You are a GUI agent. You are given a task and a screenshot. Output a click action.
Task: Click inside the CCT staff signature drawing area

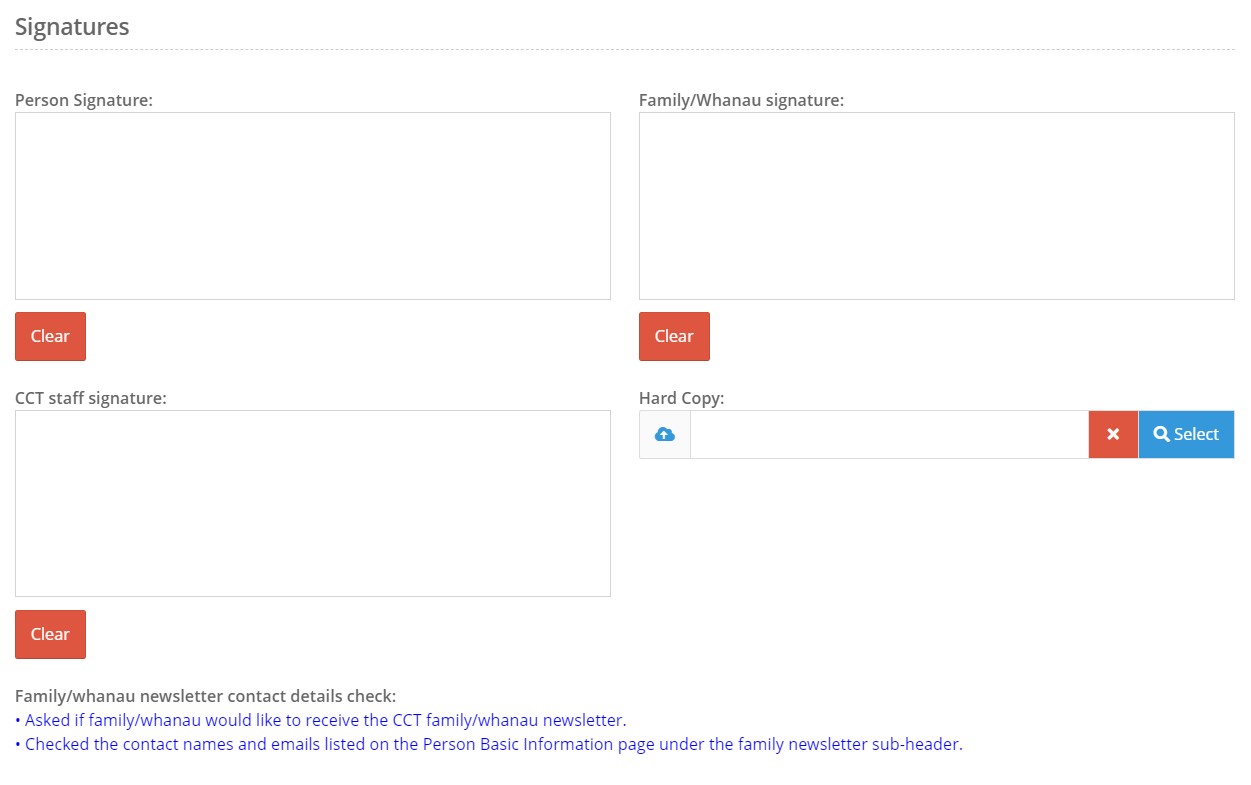[x=312, y=504]
